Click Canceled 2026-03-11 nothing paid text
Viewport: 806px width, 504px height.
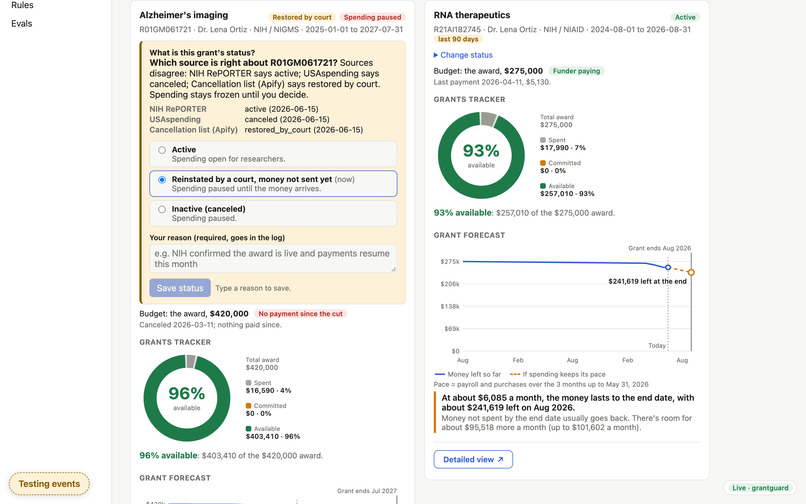(210, 325)
